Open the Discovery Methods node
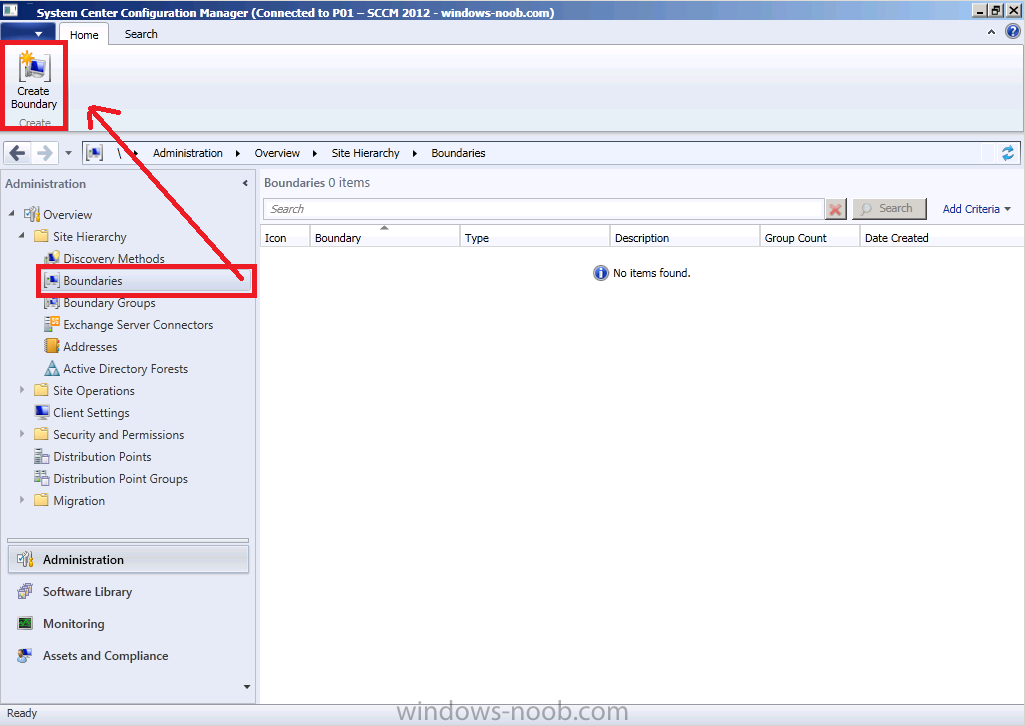The width and height of the screenshot is (1025, 726). pos(114,259)
